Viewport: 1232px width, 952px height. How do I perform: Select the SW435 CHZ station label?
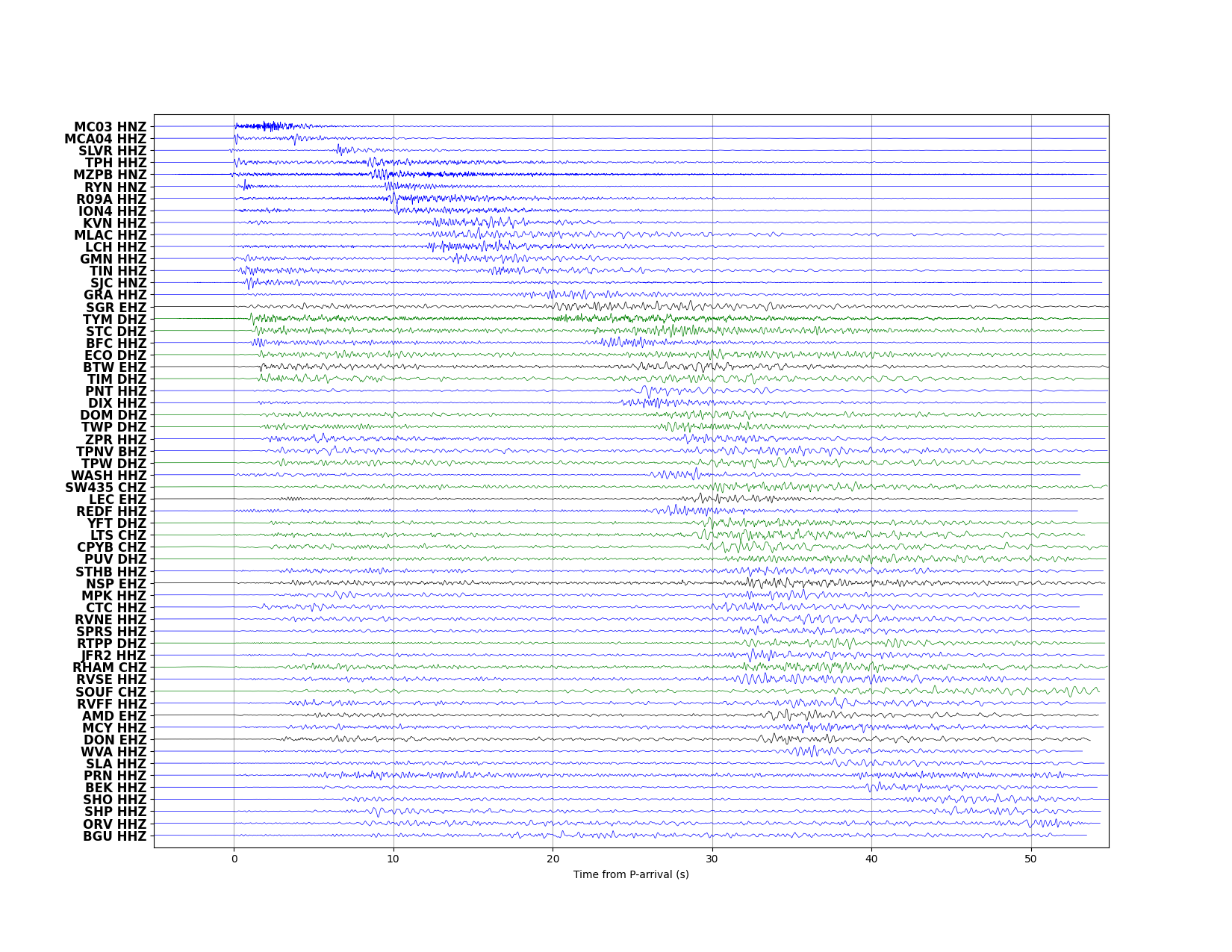105,488
